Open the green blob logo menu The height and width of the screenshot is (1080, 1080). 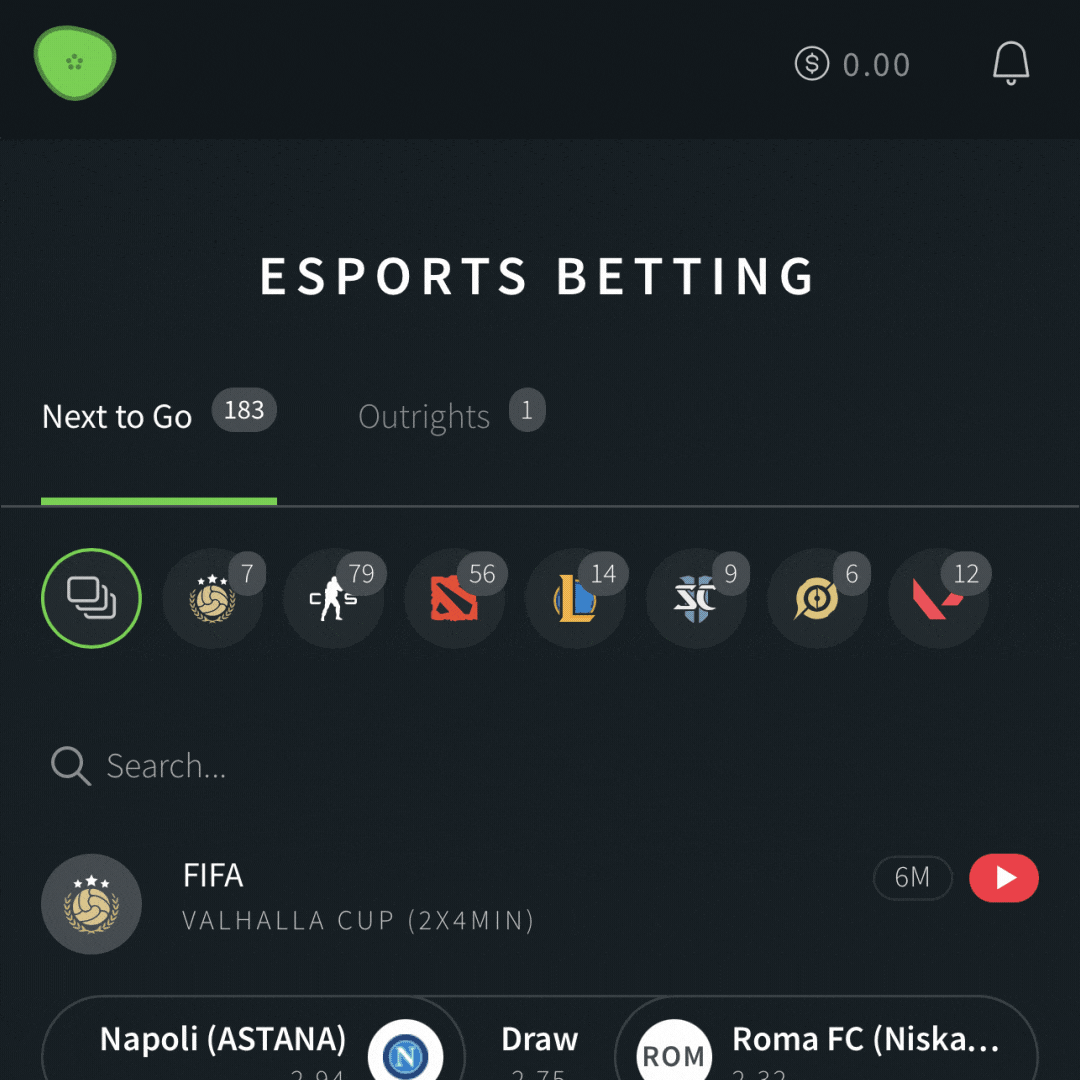(75, 63)
